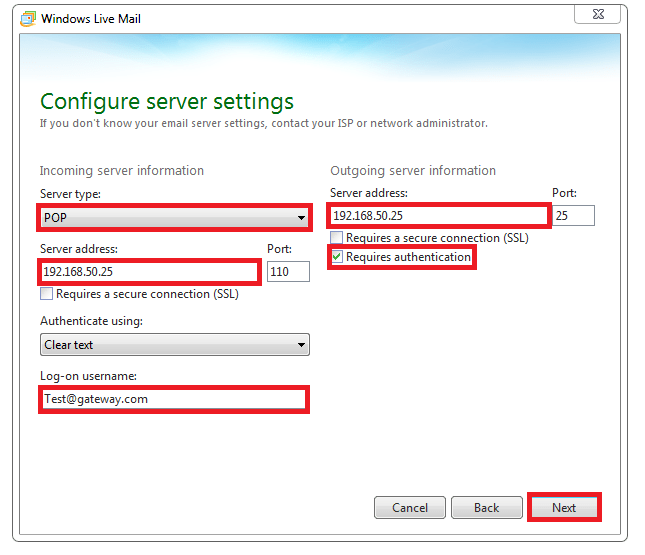The width and height of the screenshot is (645, 555).
Task: Open the Server type dropdown showing POP
Action: (x=175, y=217)
